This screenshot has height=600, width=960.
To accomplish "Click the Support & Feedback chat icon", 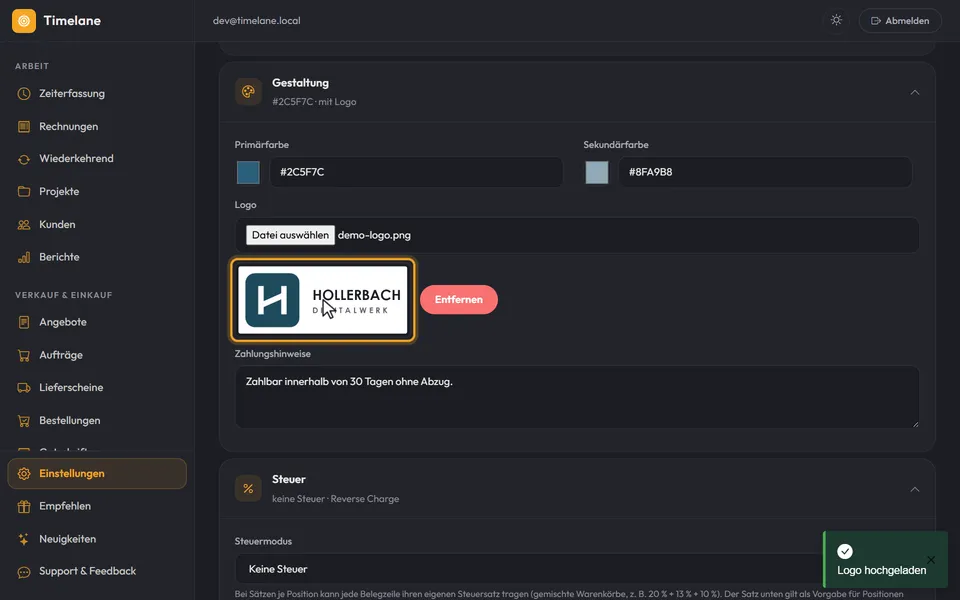I will (x=24, y=572).
